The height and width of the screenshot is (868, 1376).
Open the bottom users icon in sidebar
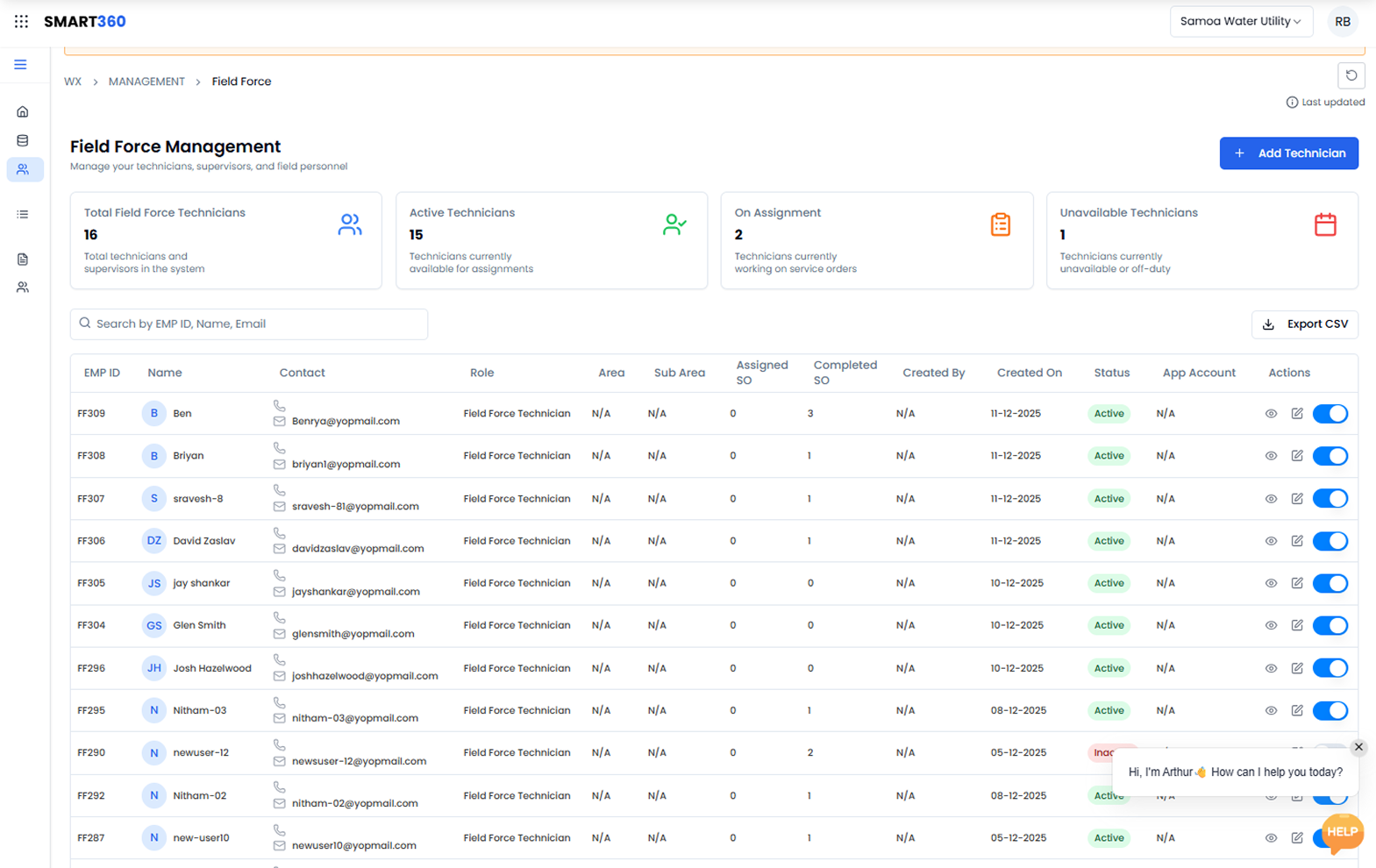click(x=23, y=288)
